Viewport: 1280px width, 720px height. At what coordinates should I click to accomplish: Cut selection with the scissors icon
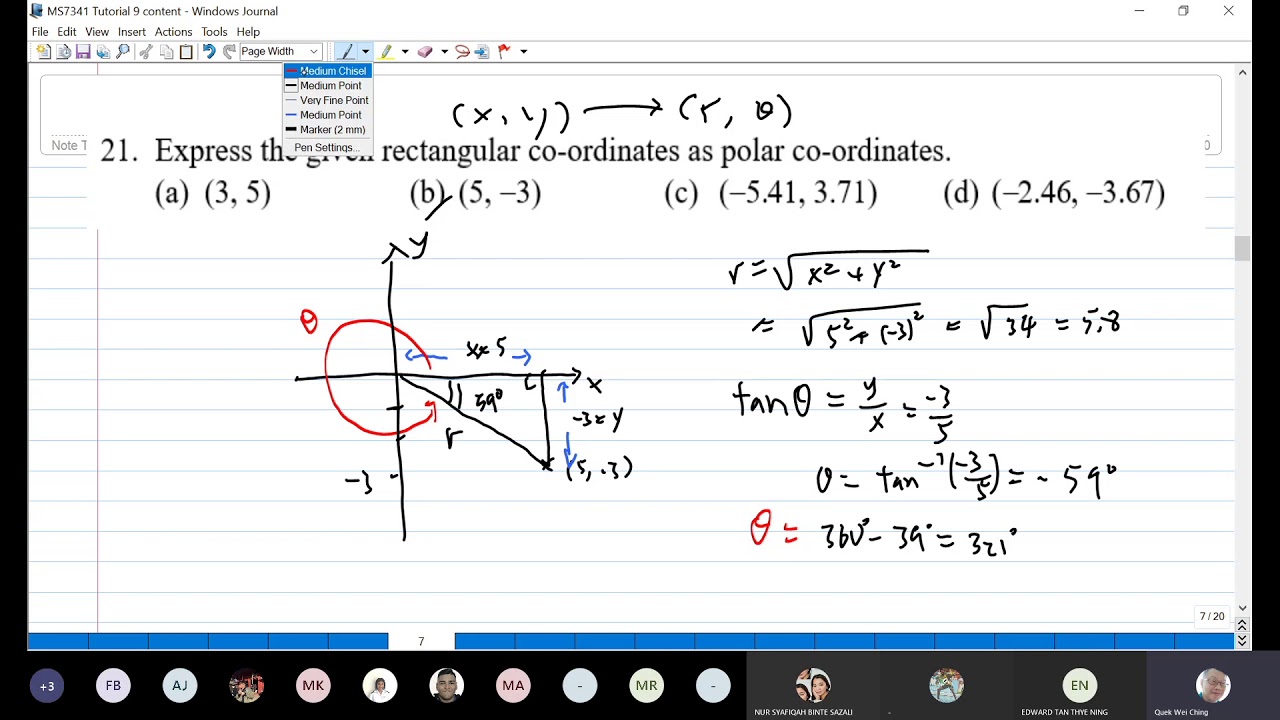click(146, 51)
